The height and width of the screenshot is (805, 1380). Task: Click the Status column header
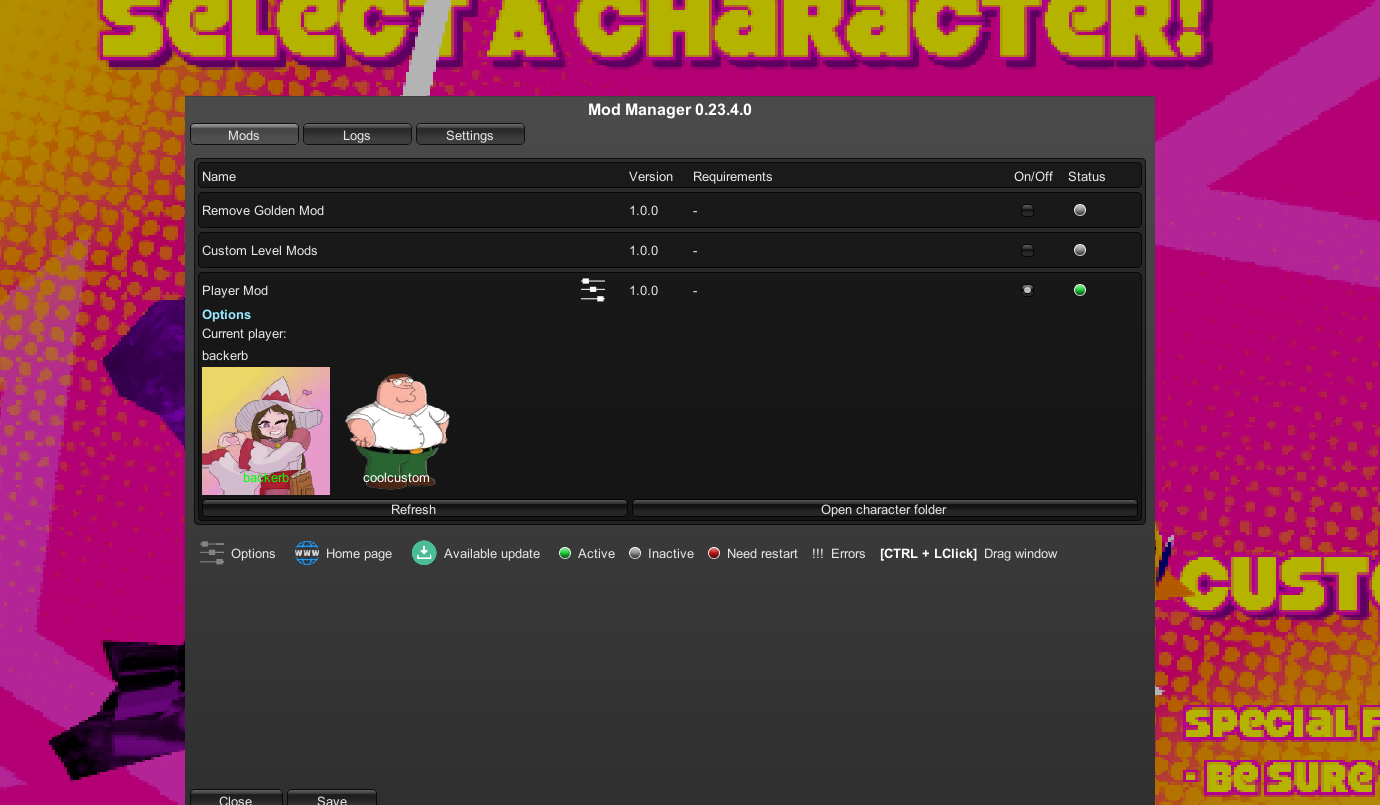coord(1087,177)
